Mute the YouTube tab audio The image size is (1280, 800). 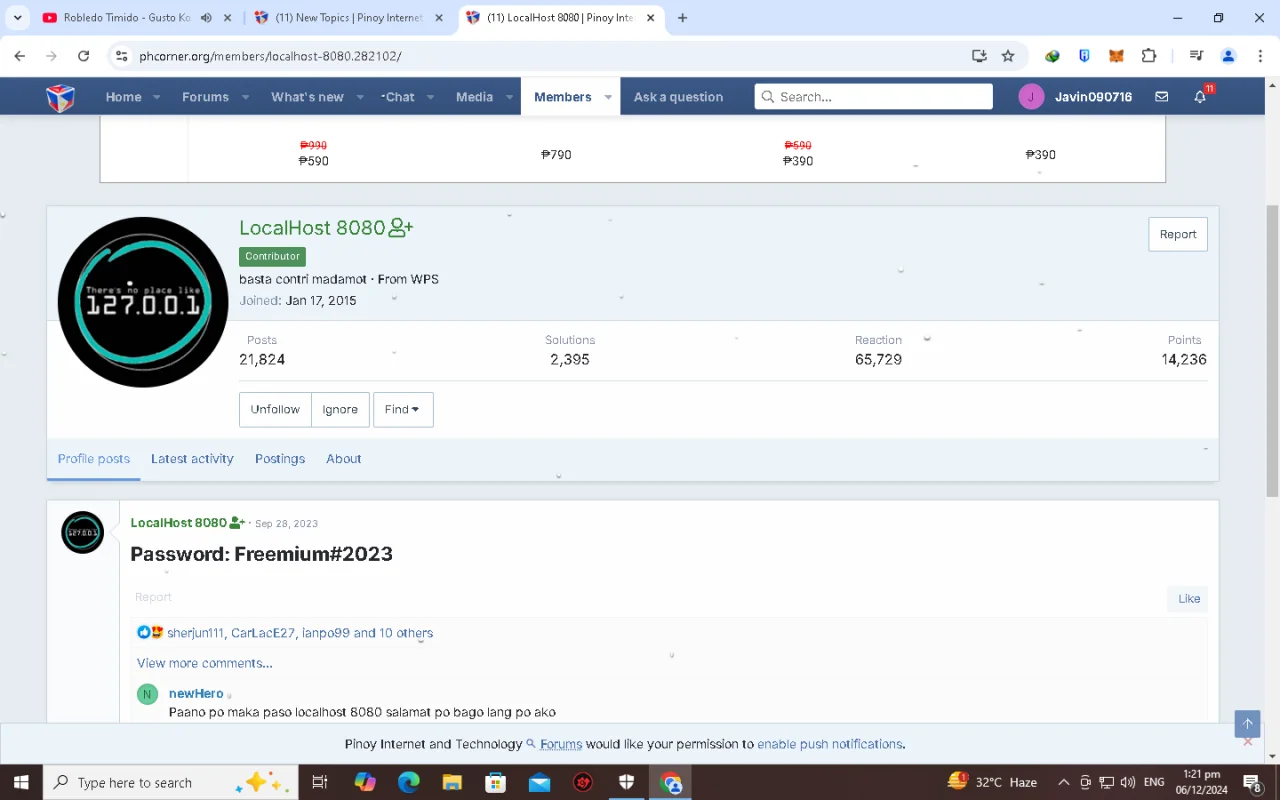tap(206, 18)
